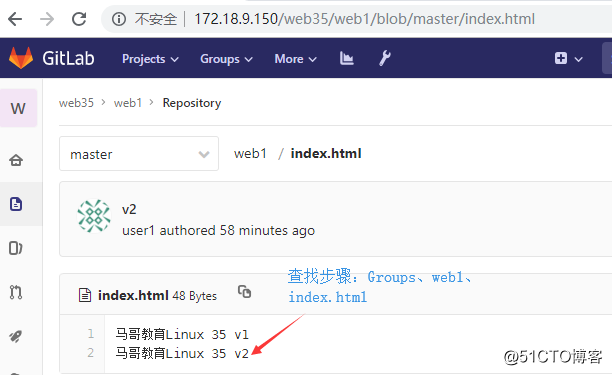
Task: Reload the page with refresh icon
Action: (79, 19)
